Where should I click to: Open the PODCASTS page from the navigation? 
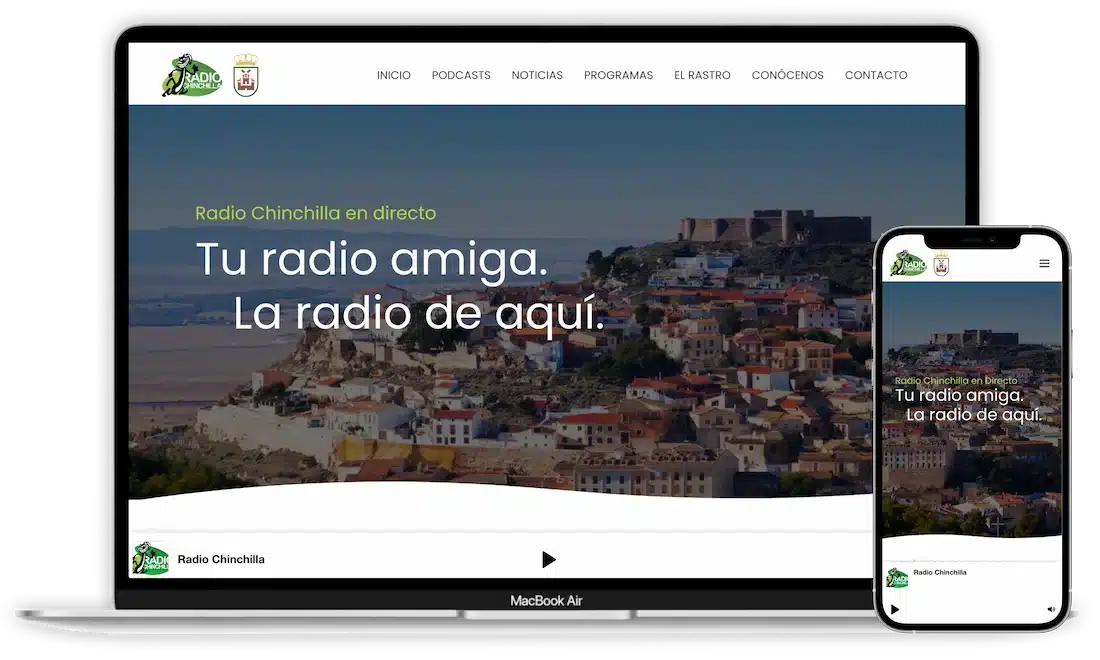tap(461, 75)
